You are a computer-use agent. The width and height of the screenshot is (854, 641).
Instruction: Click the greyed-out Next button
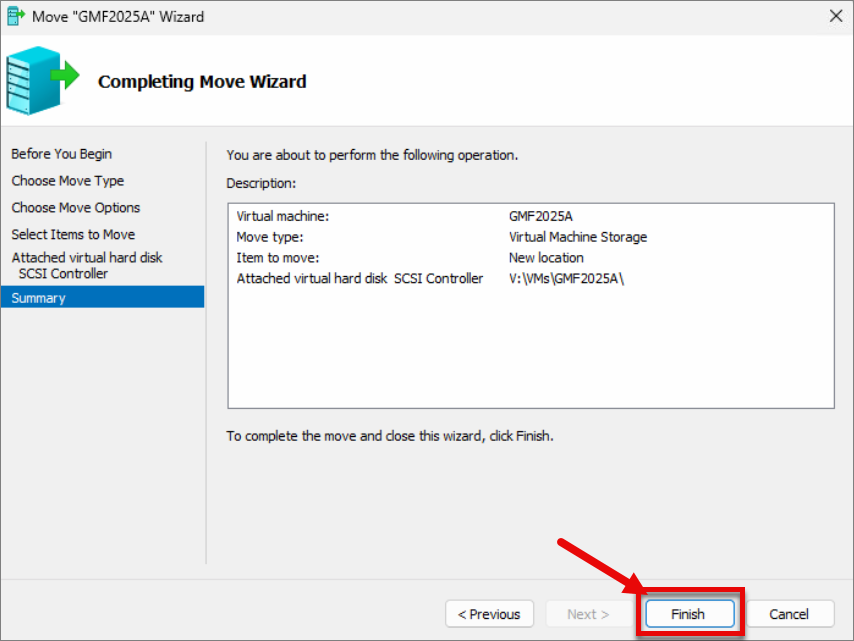point(588,614)
